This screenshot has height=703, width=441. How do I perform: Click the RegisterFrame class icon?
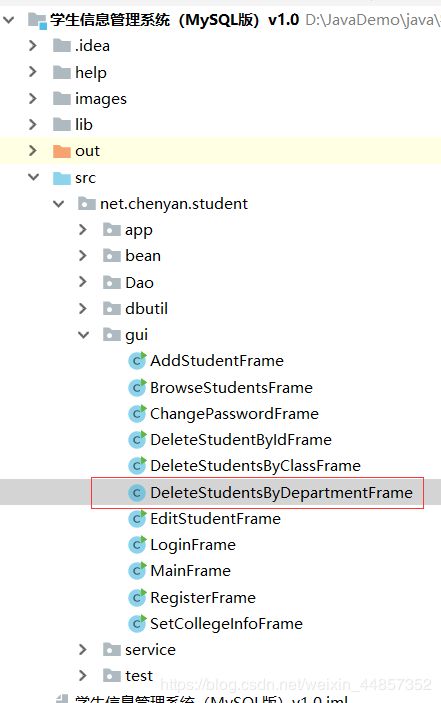pos(137,597)
